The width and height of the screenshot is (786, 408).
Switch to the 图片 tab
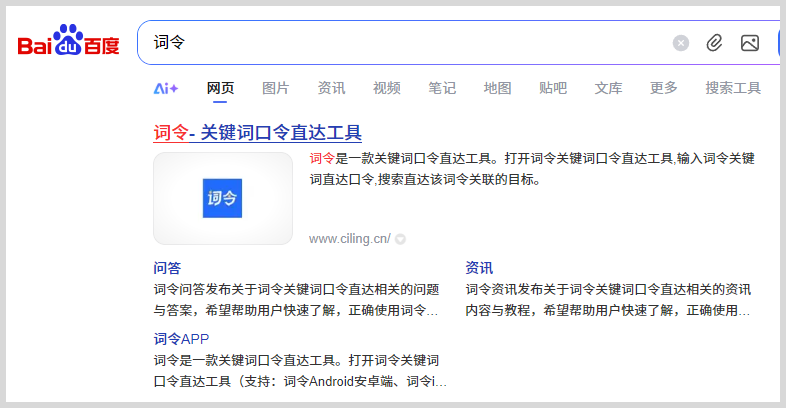tap(276, 88)
